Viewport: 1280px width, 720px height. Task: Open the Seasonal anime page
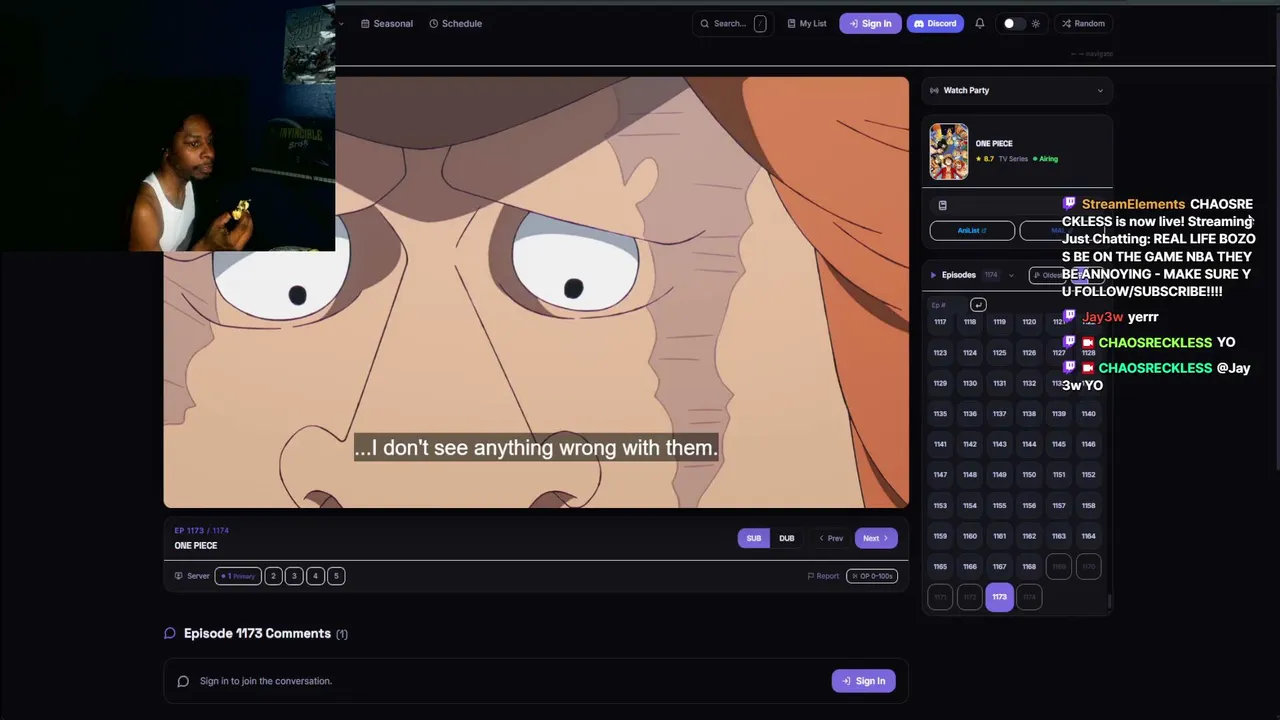(x=386, y=23)
